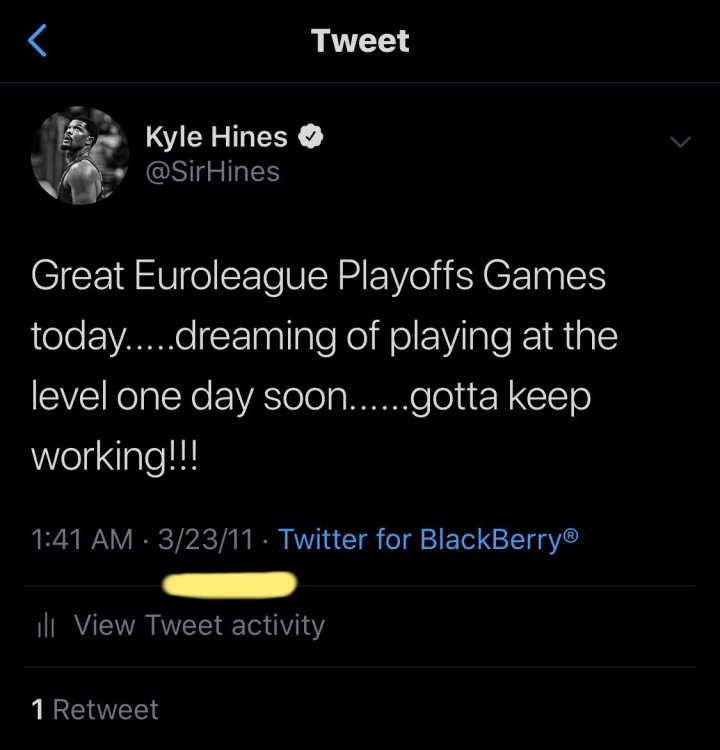
Task: Click the tweet line starting with today
Action: pos(324,337)
